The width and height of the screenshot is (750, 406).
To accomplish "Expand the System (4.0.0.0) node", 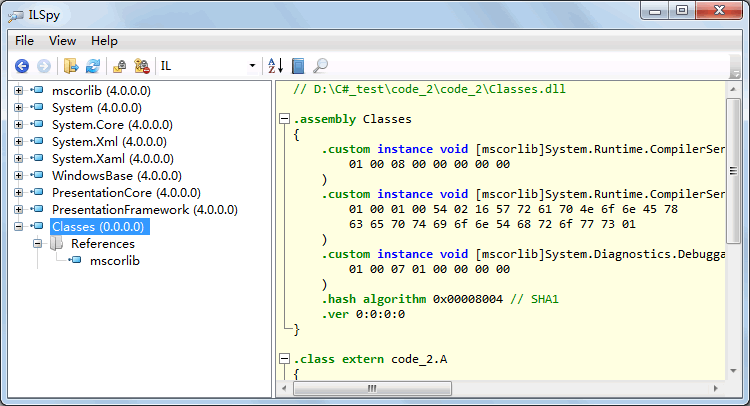I will point(19,108).
